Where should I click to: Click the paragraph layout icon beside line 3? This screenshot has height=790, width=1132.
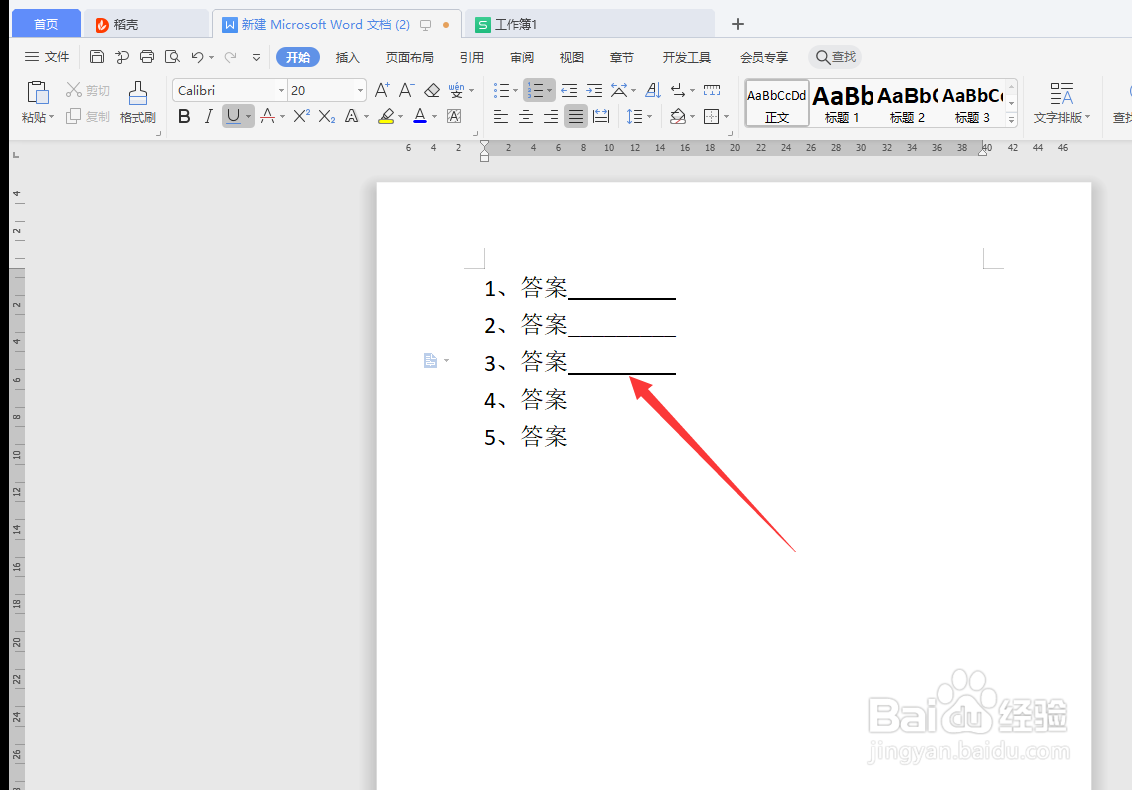[x=430, y=360]
